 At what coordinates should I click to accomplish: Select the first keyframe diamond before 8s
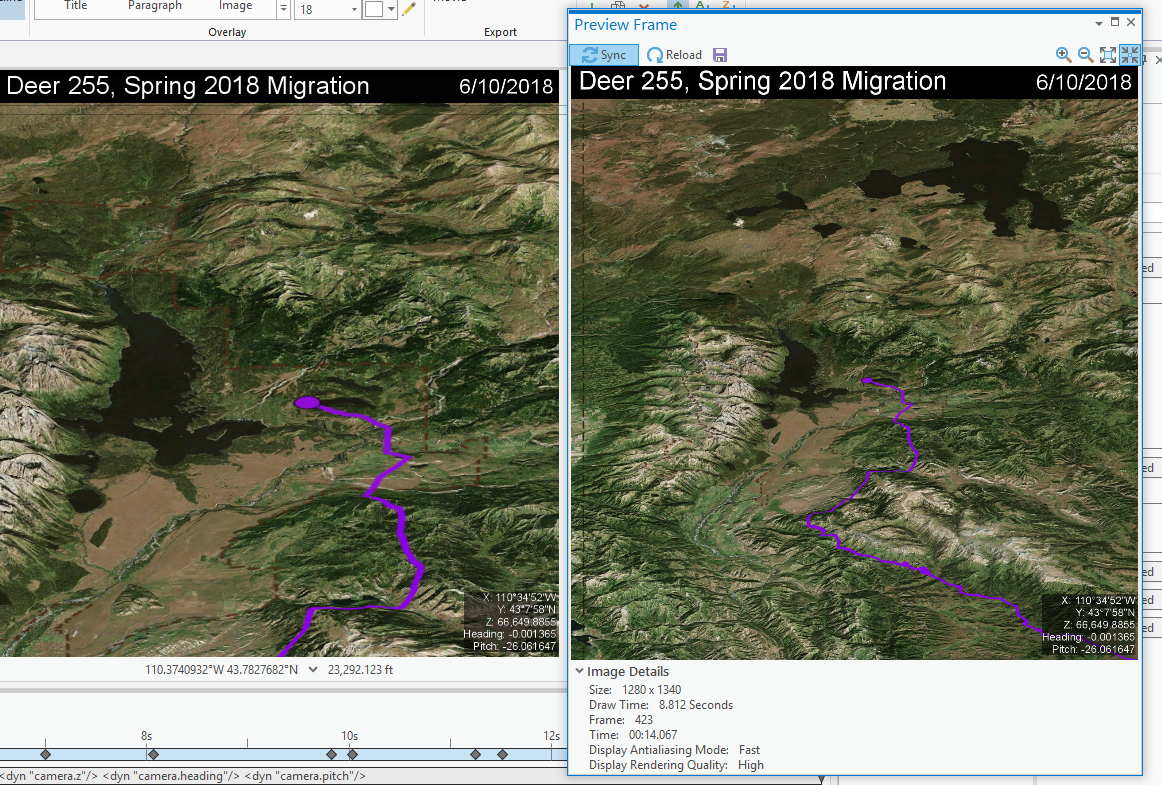pos(45,755)
